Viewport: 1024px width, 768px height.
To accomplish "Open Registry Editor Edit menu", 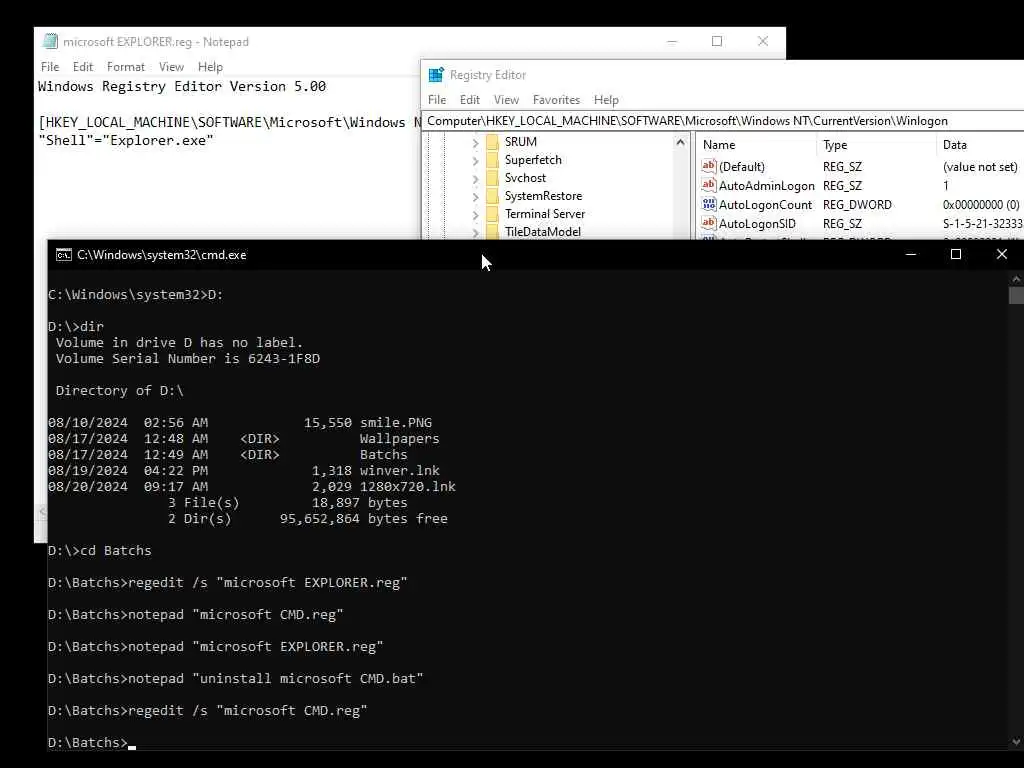I will point(470,100).
